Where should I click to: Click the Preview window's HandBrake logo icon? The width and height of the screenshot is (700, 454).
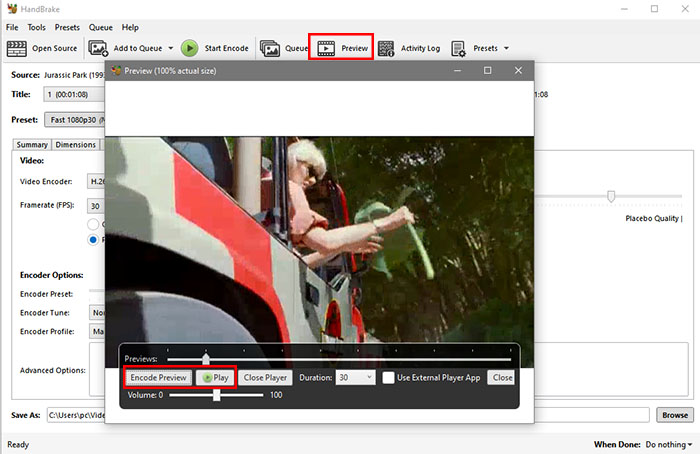point(116,71)
